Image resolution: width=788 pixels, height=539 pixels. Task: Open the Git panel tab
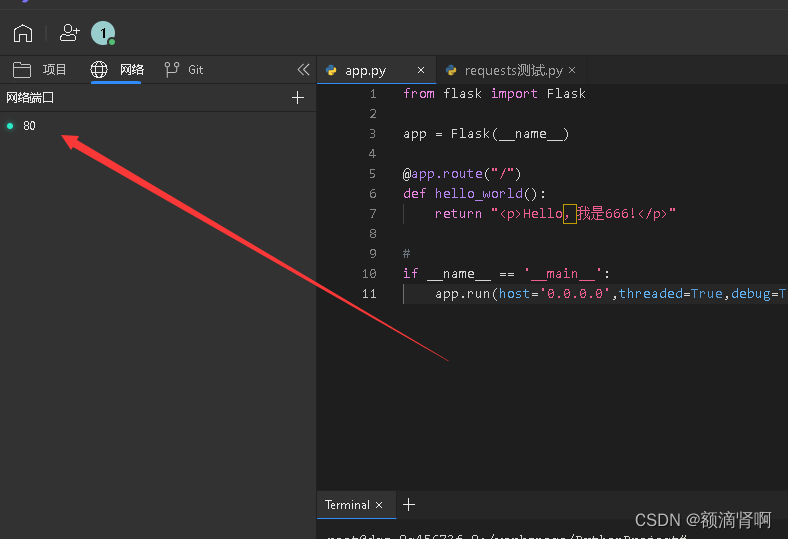pyautogui.click(x=184, y=69)
